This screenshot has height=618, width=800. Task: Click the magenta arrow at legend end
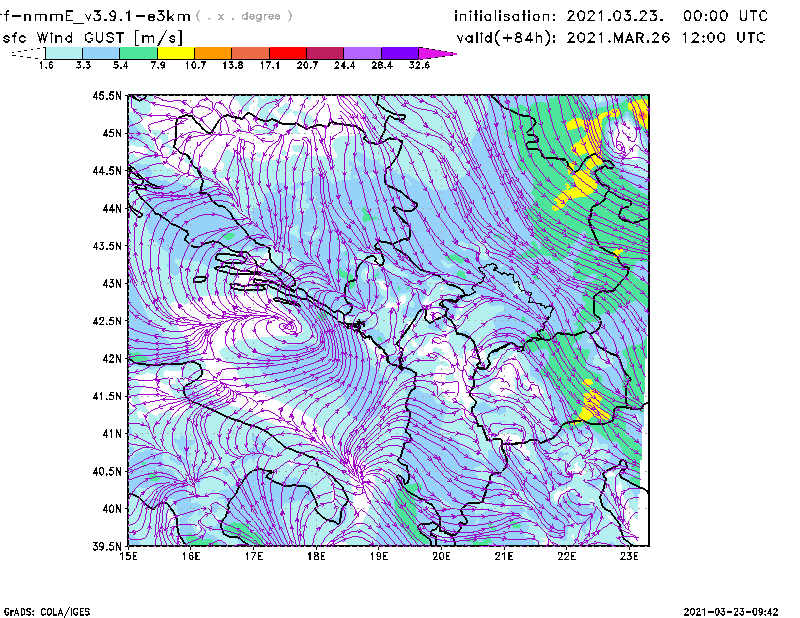point(438,52)
